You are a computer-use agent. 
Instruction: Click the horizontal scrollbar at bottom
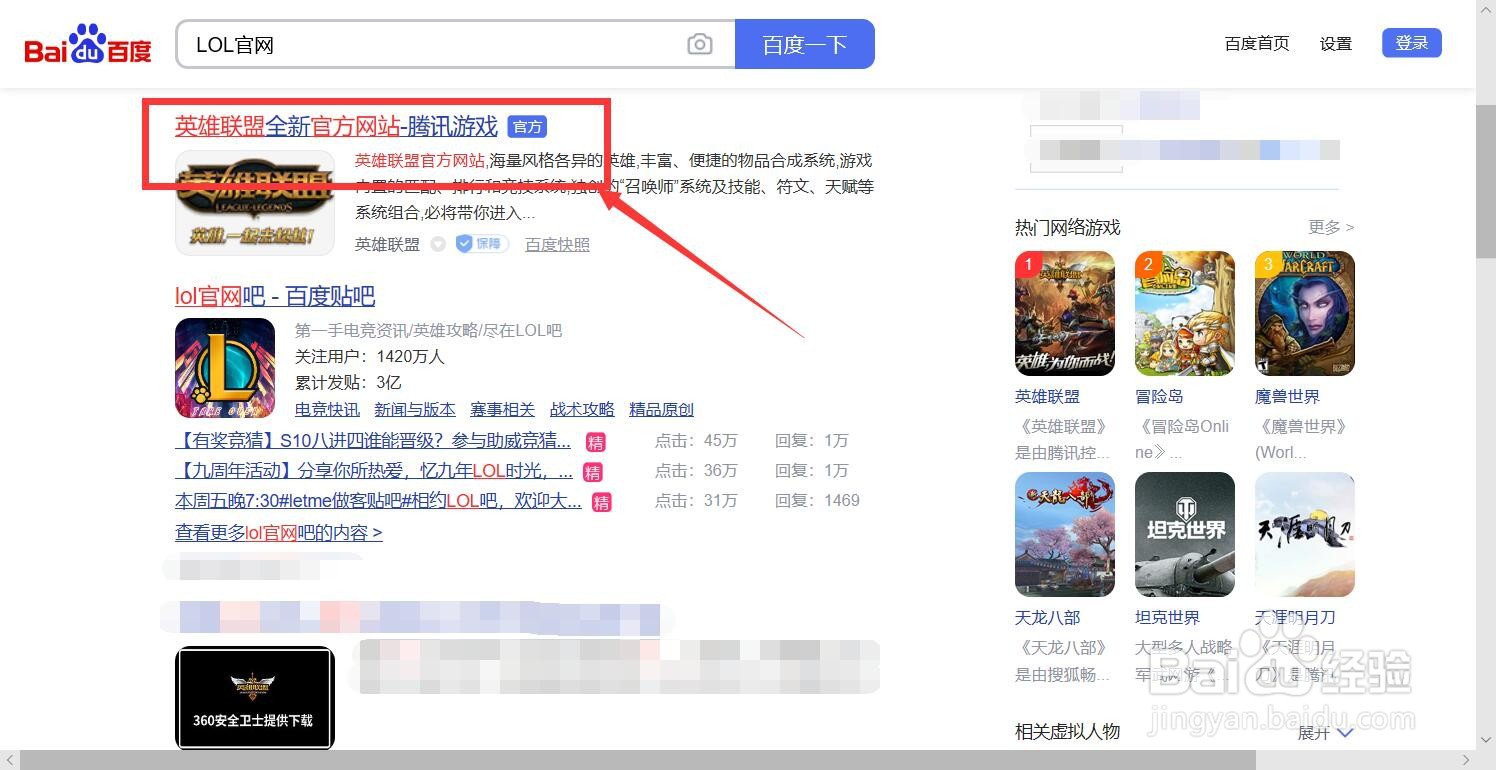(x=638, y=761)
